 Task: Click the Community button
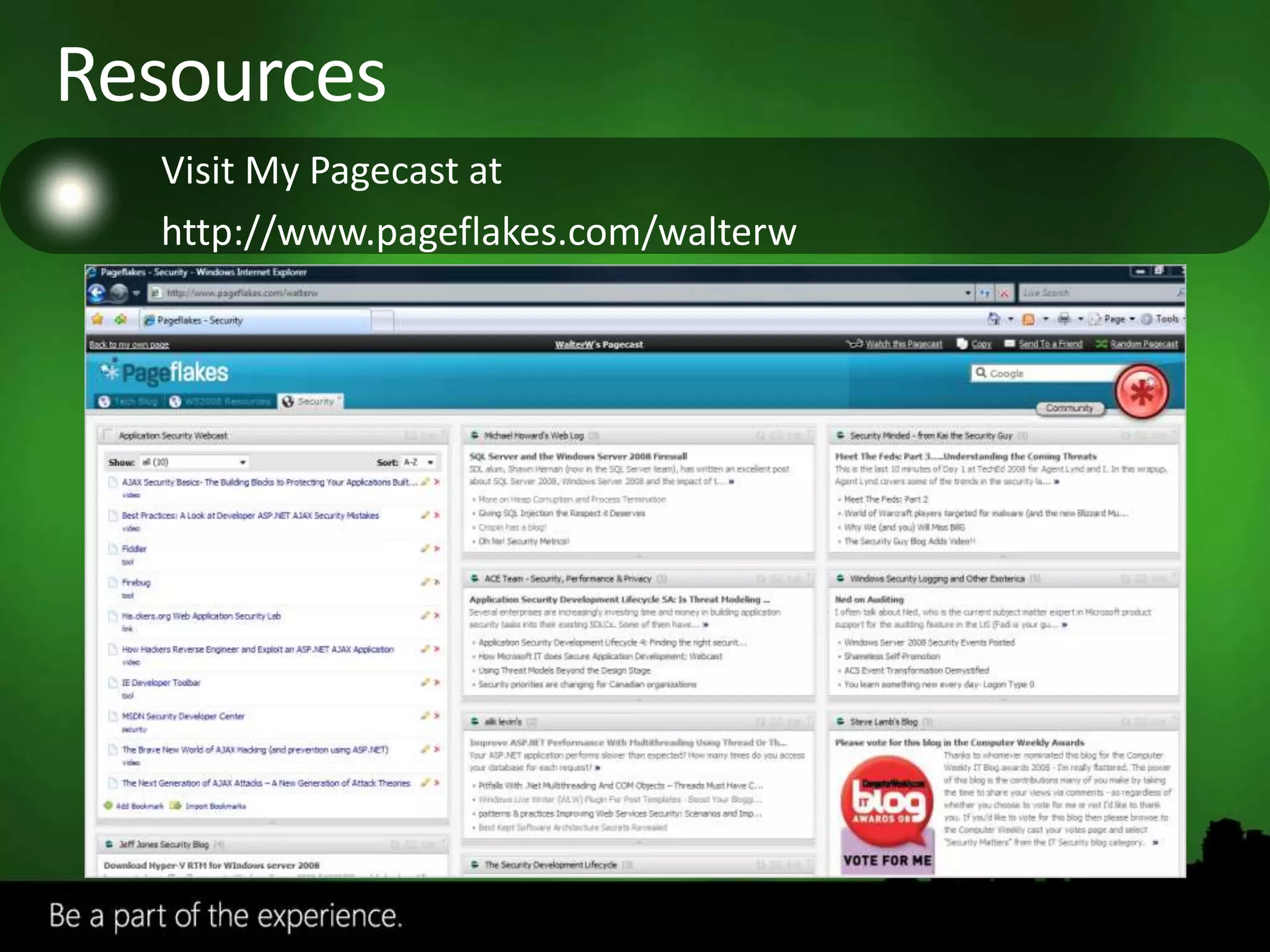(x=1070, y=408)
